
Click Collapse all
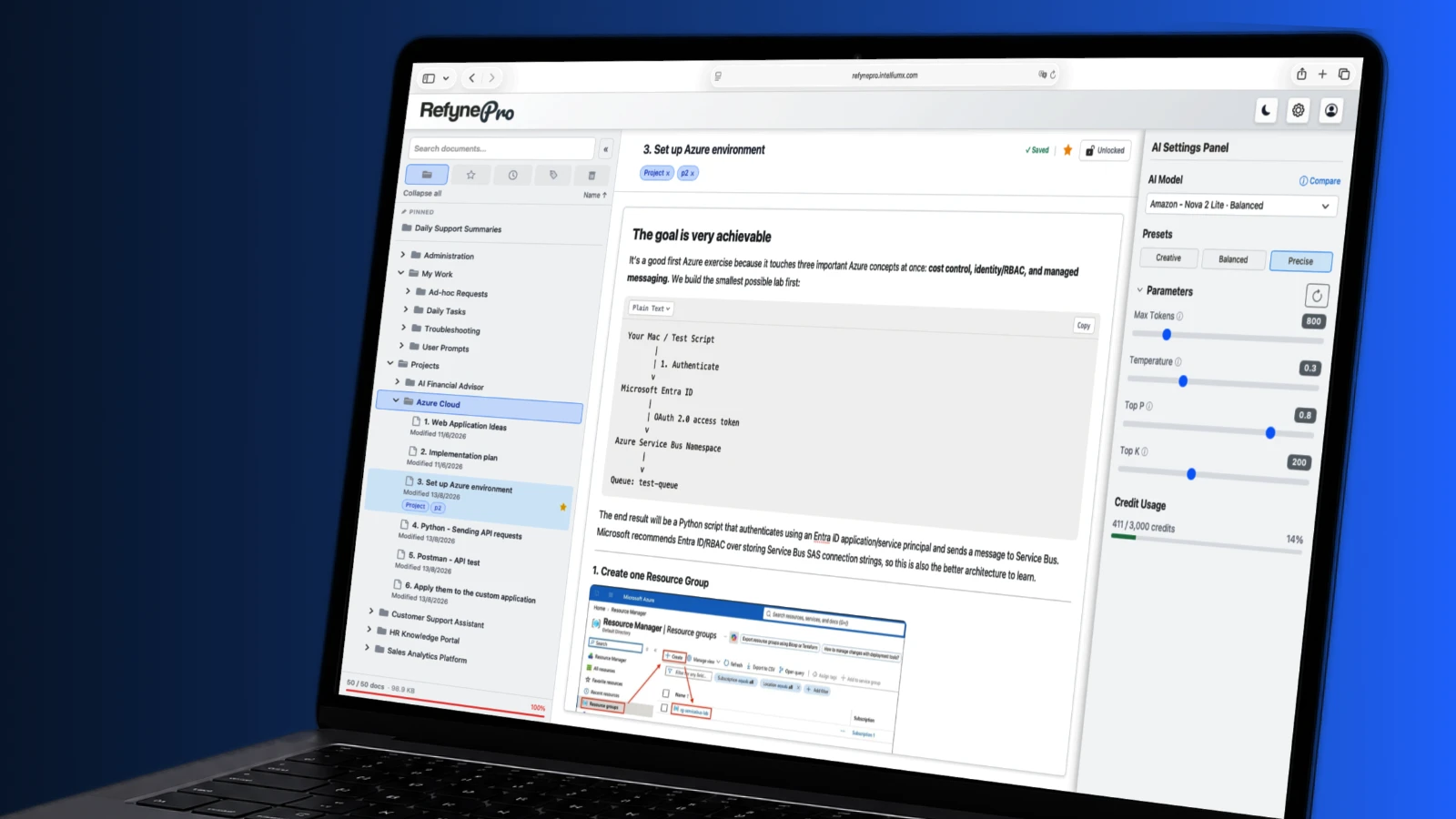(422, 193)
